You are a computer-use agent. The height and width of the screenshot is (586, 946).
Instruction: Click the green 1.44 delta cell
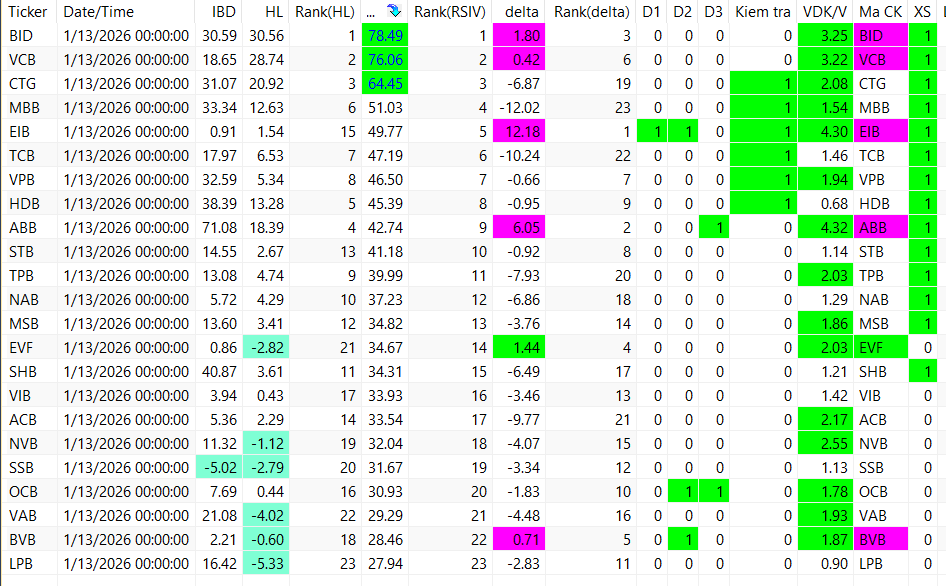pos(519,348)
